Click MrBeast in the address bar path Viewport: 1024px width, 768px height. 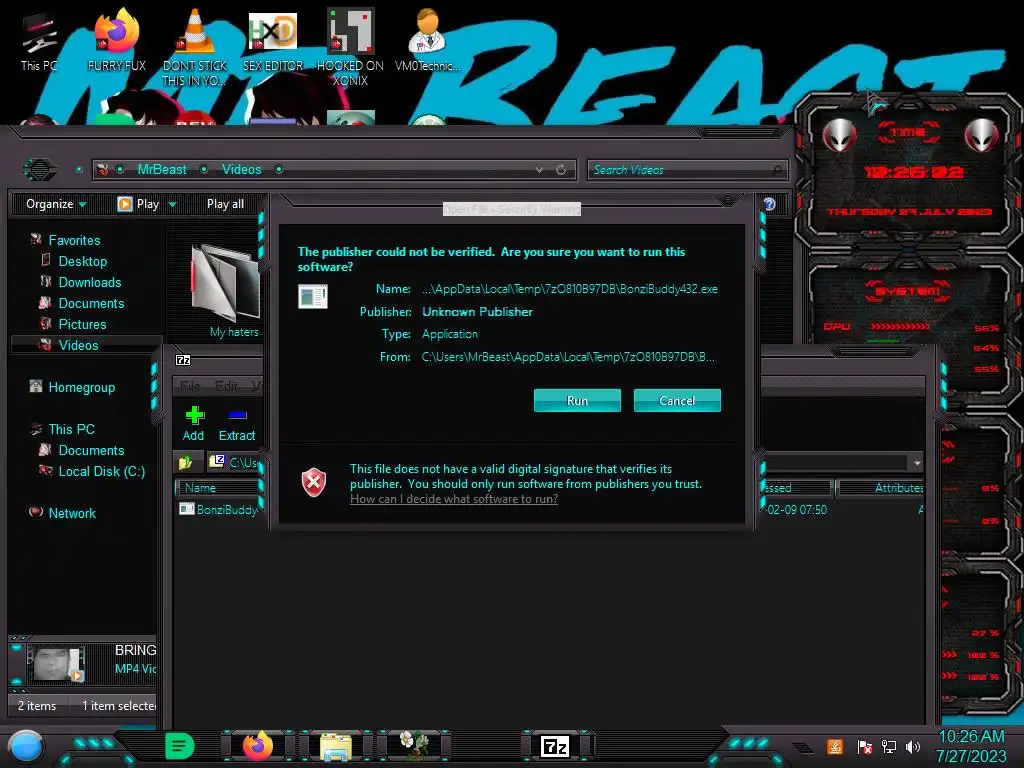pyautogui.click(x=162, y=169)
